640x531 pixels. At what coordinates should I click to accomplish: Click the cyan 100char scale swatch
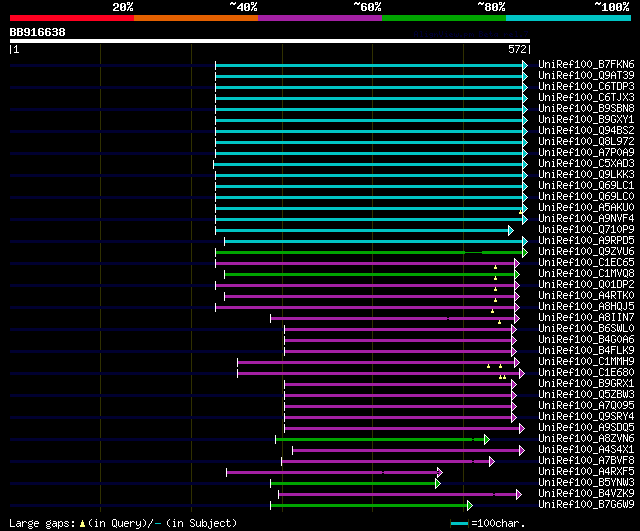[x=459, y=523]
